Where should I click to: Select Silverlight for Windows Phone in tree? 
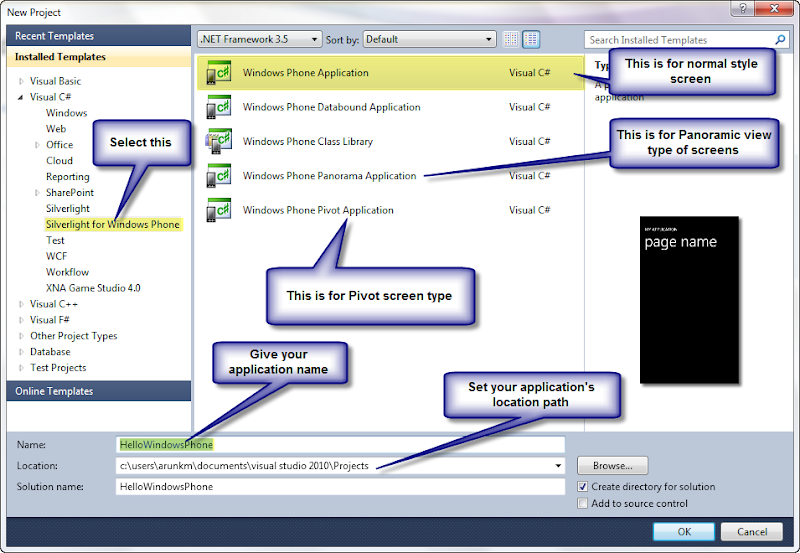coord(113,224)
